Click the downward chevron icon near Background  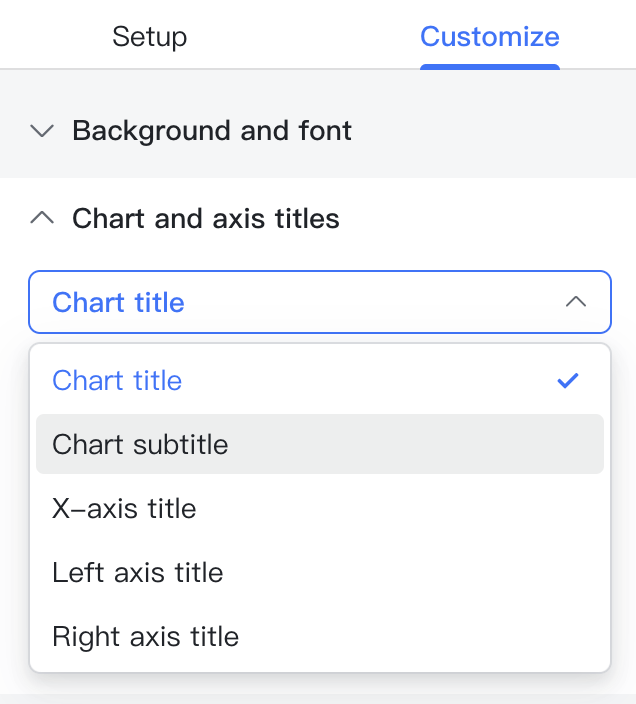(x=42, y=131)
